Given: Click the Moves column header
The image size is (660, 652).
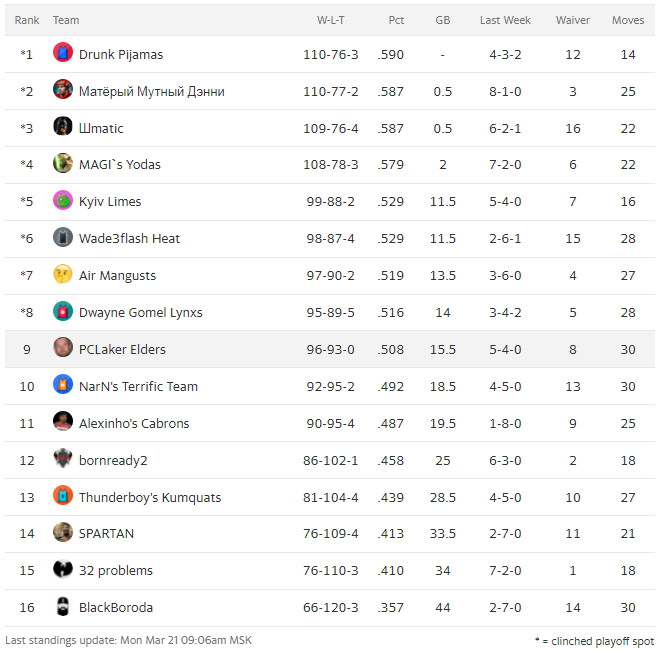Looking at the screenshot, I should pos(628,20).
